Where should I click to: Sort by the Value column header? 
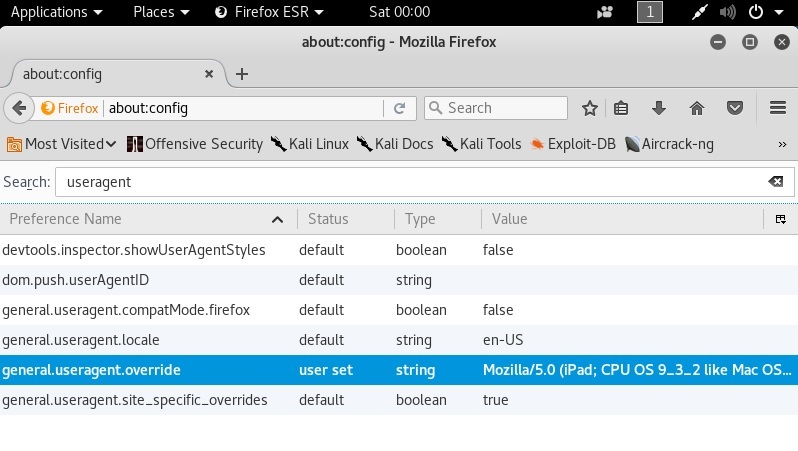tap(622, 219)
